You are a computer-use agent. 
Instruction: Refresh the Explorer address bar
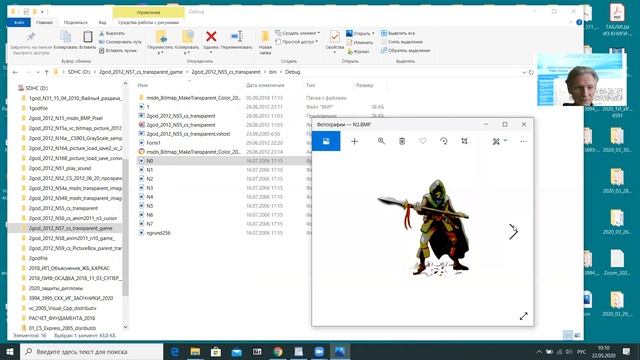click(x=531, y=72)
